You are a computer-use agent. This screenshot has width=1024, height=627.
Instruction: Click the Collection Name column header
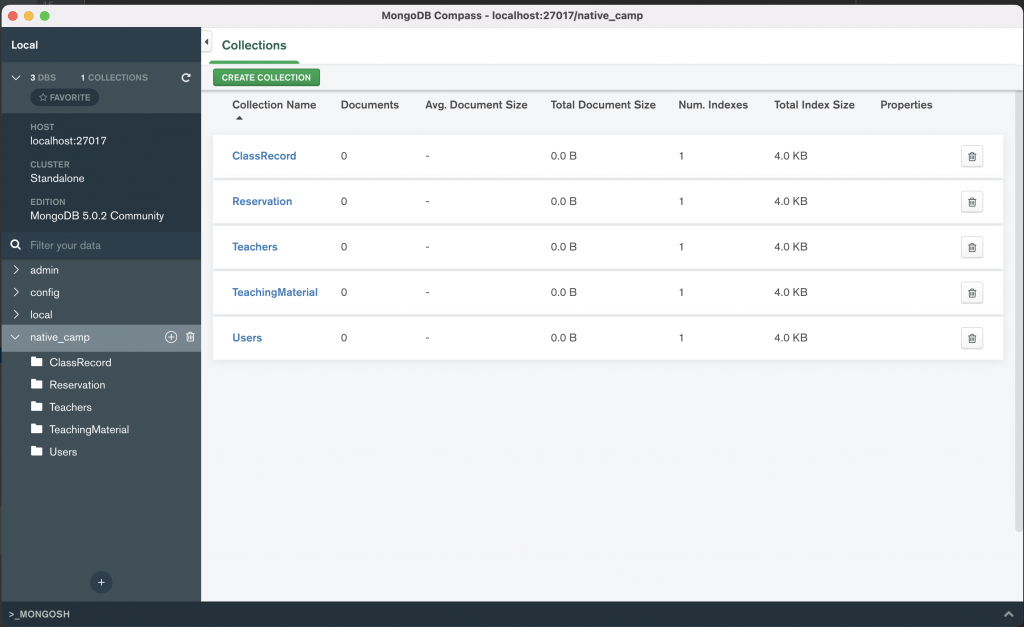tap(274, 104)
